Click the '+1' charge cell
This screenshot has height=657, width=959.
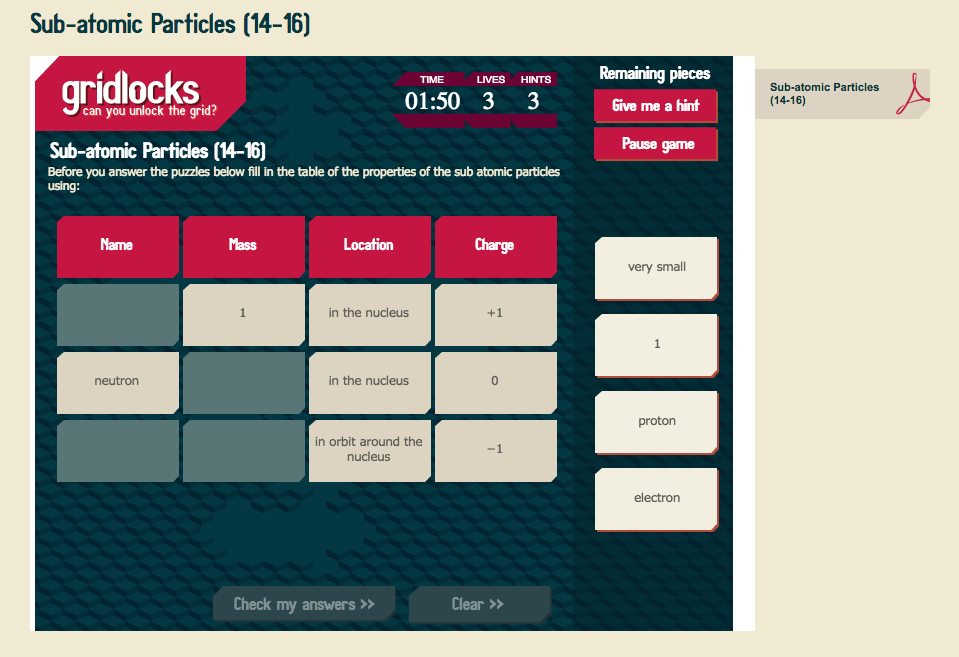click(495, 313)
